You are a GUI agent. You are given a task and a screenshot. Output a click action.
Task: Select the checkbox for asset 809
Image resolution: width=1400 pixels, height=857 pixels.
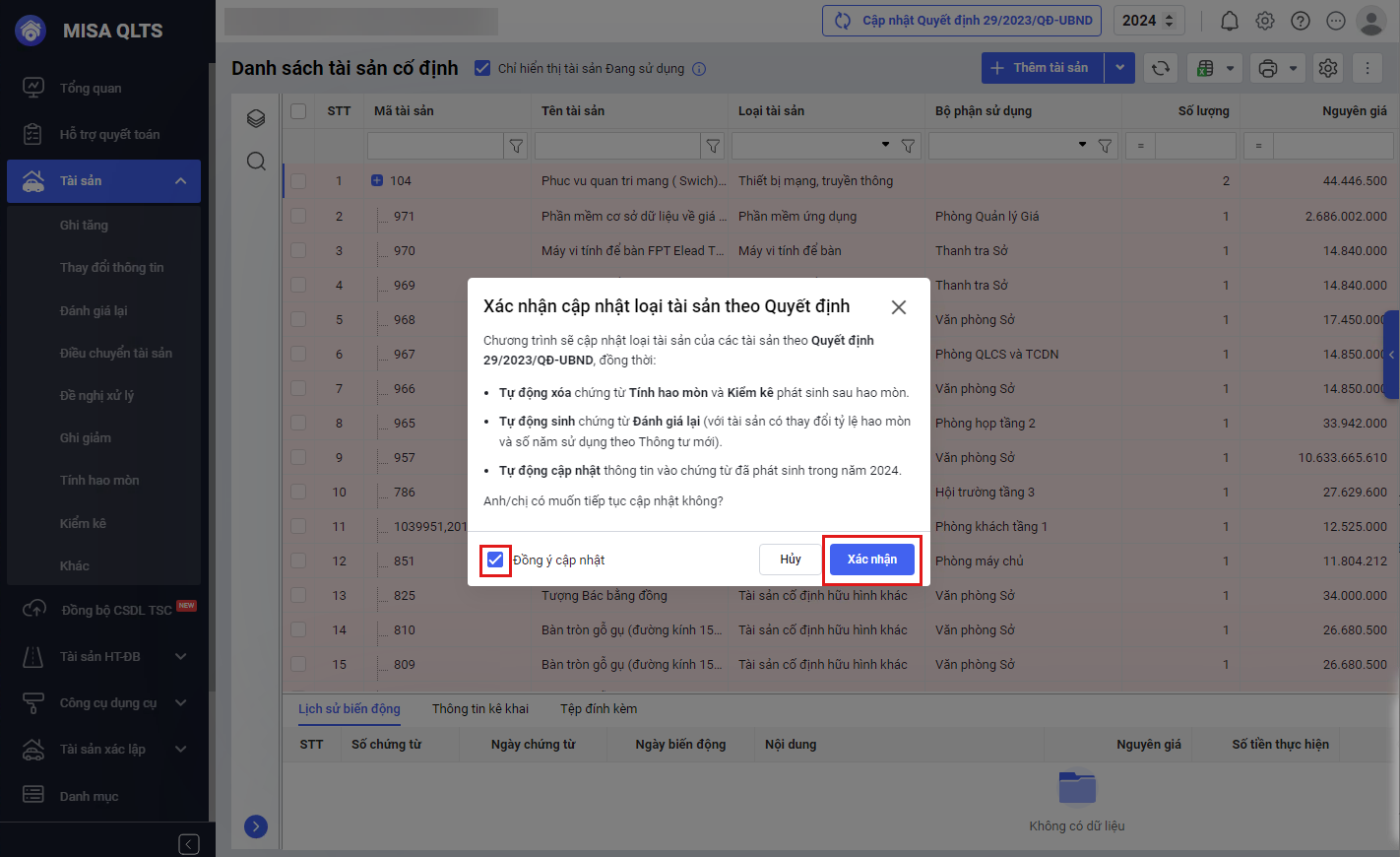pos(298,664)
